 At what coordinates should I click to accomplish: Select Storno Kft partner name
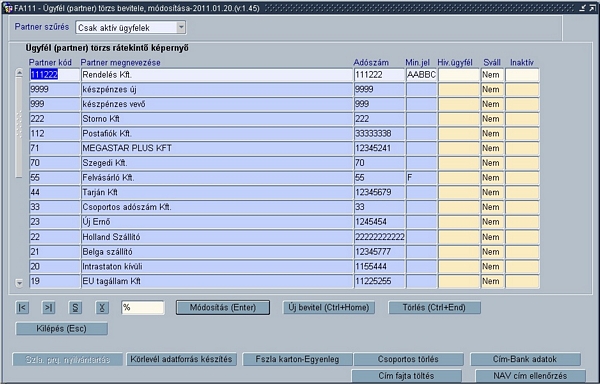coord(217,119)
